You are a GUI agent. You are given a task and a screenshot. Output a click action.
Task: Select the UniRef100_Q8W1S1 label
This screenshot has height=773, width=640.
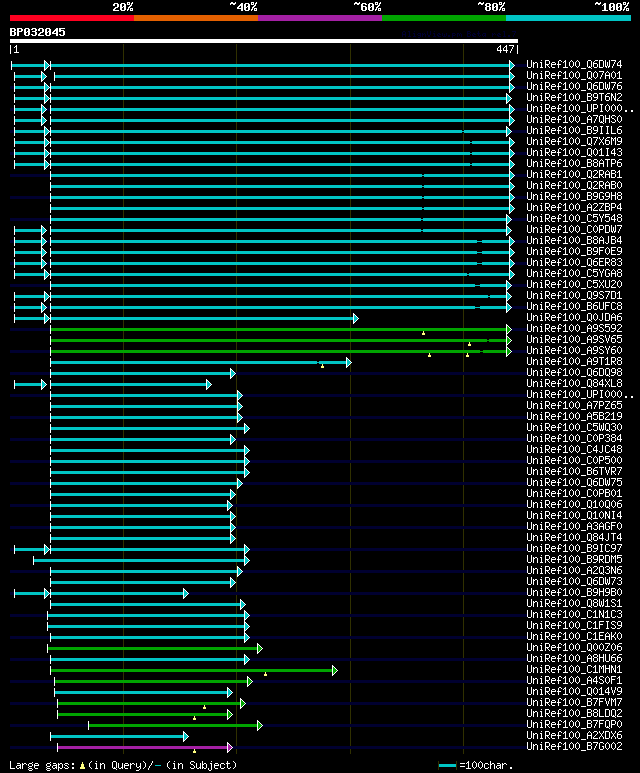(574, 603)
